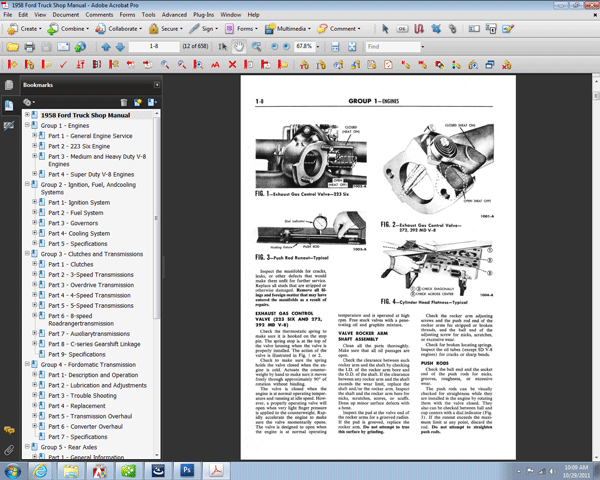
Task: Open the Window menu
Action: click(x=230, y=15)
